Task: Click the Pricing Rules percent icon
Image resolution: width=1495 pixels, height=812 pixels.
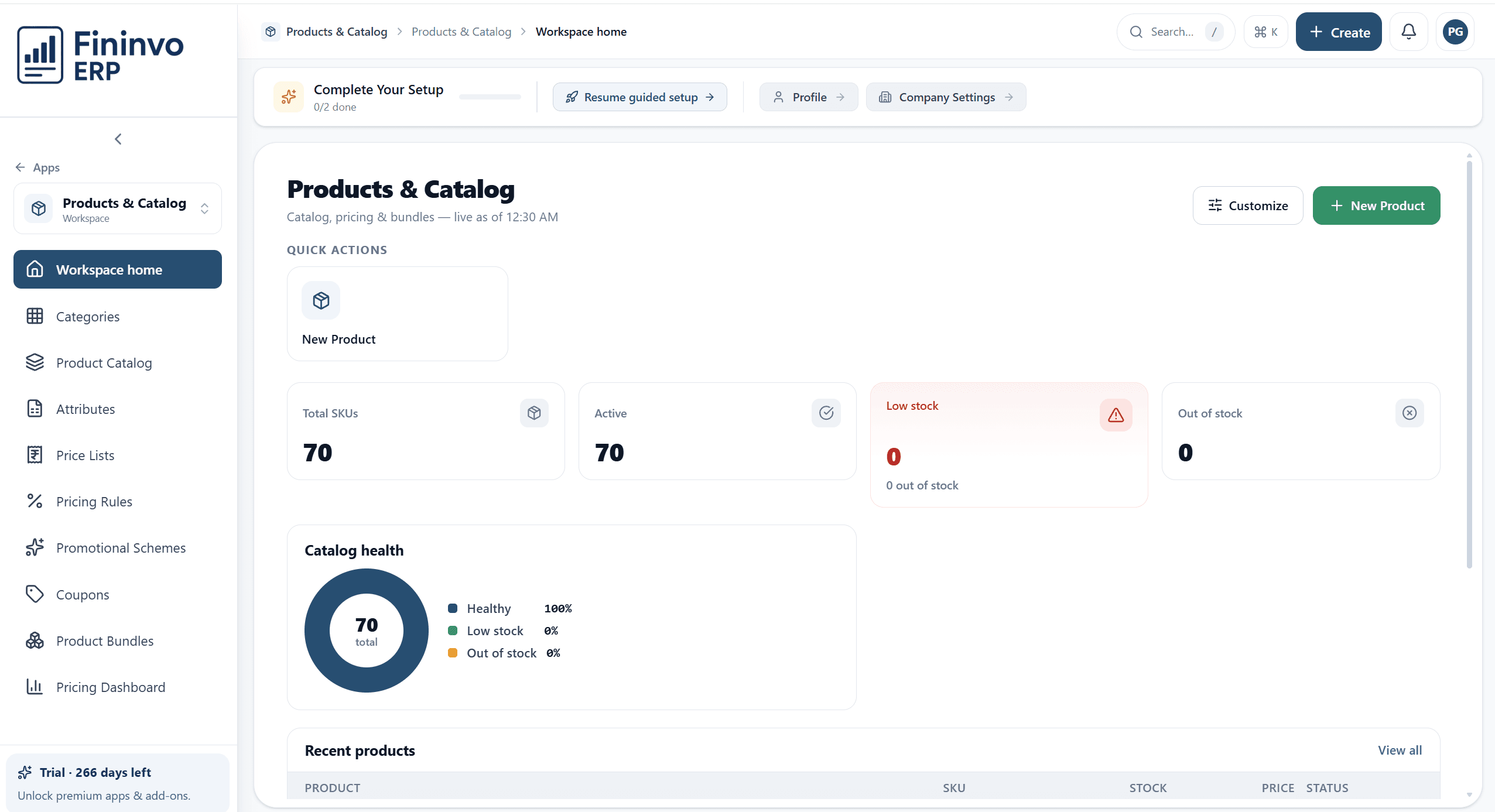Action: (35, 501)
